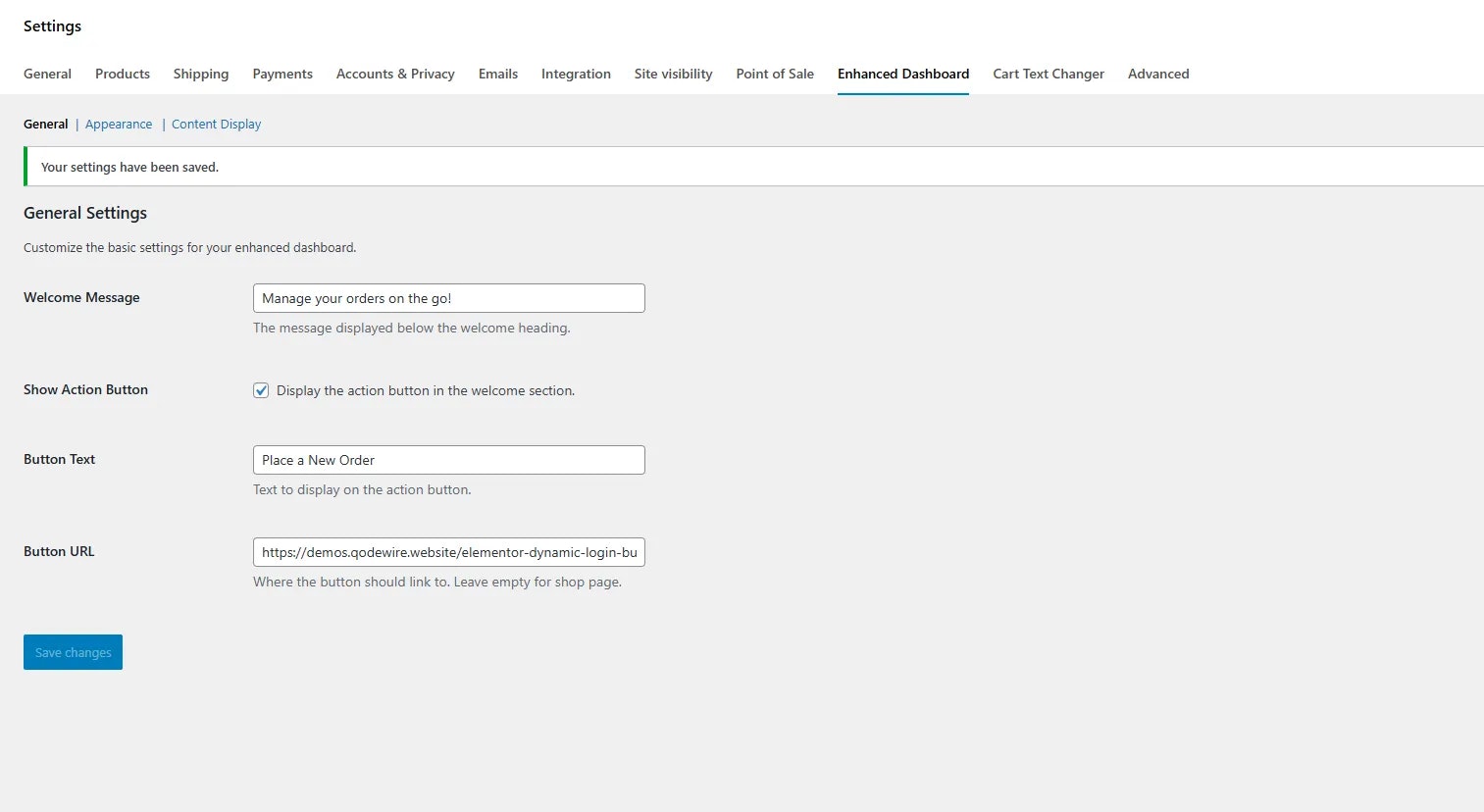The width and height of the screenshot is (1484, 812).
Task: Select the Enhanced Dashboard tab
Action: (902, 74)
